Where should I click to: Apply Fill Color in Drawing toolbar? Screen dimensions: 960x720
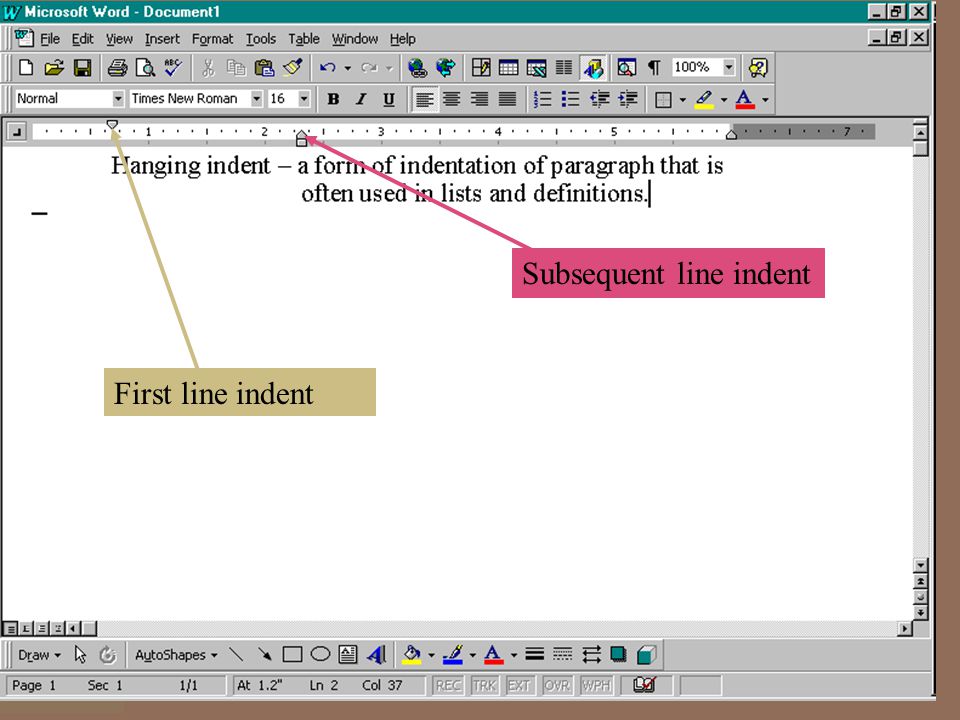point(412,655)
